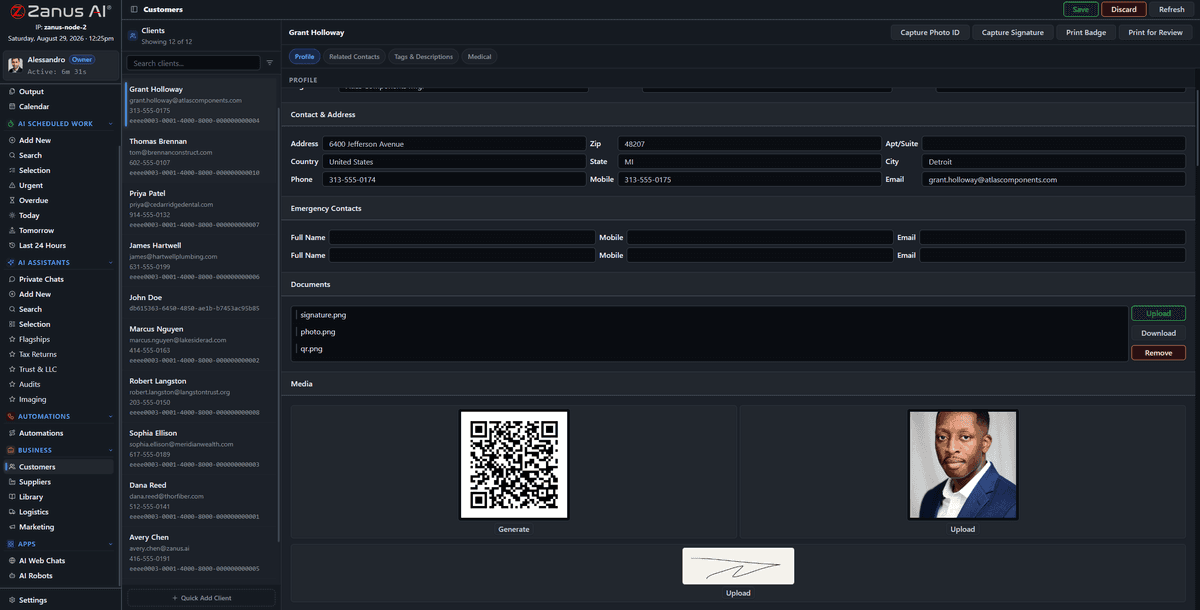Viewport: 1200px width, 610px height.
Task: Show Tomorrow's scheduled work
Action: [x=36, y=230]
